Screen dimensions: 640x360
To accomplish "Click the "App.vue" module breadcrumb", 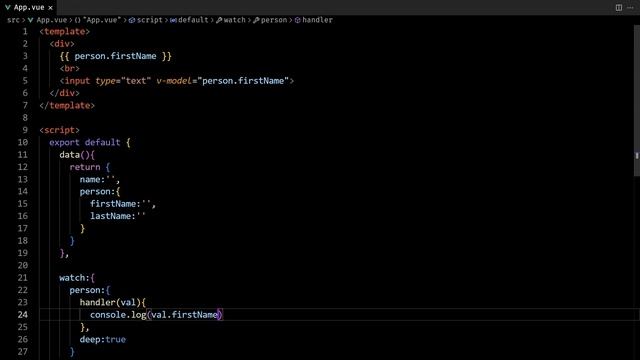I will 102,20.
